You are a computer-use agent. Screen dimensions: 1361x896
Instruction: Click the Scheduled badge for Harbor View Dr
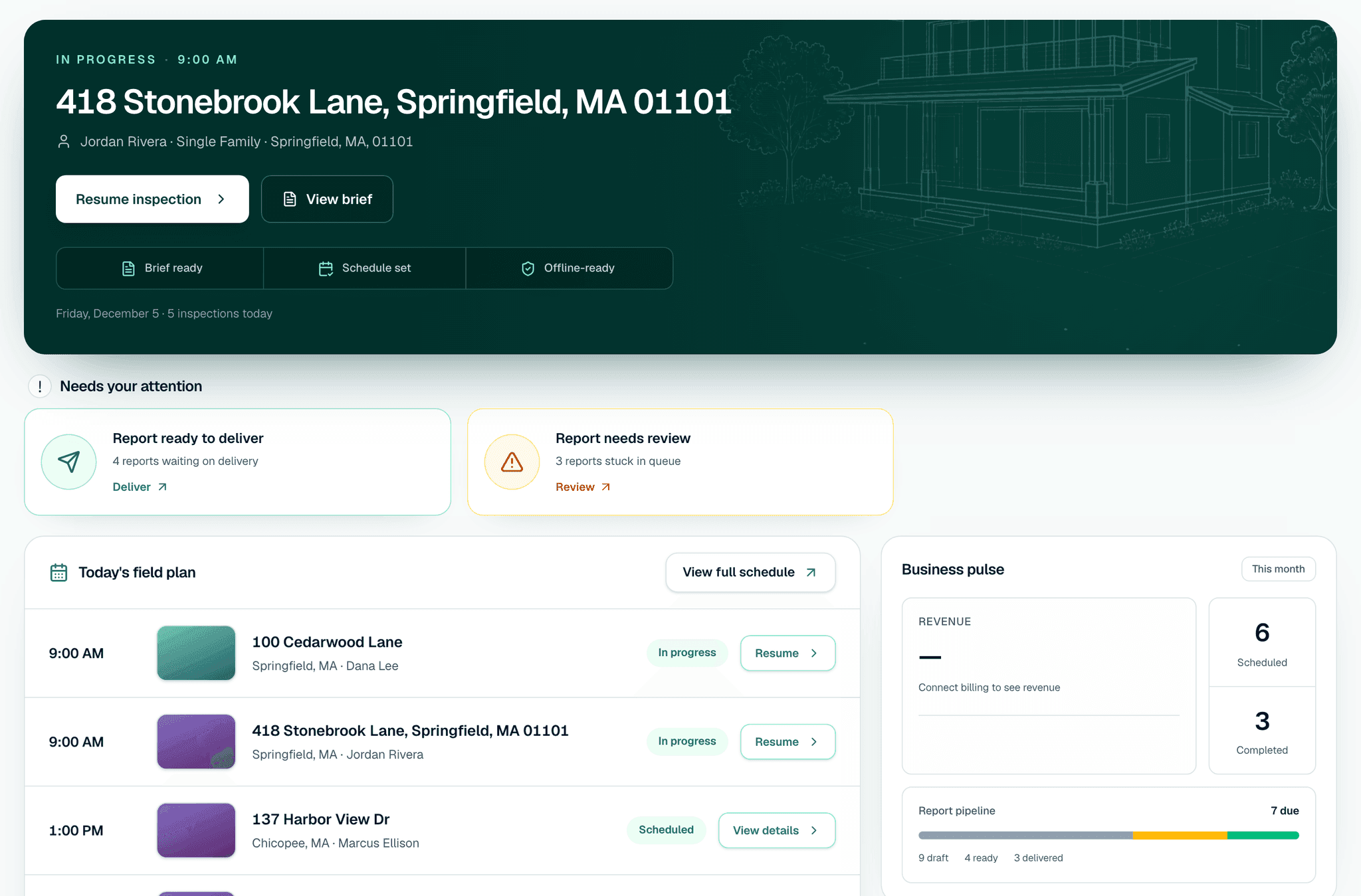click(666, 830)
